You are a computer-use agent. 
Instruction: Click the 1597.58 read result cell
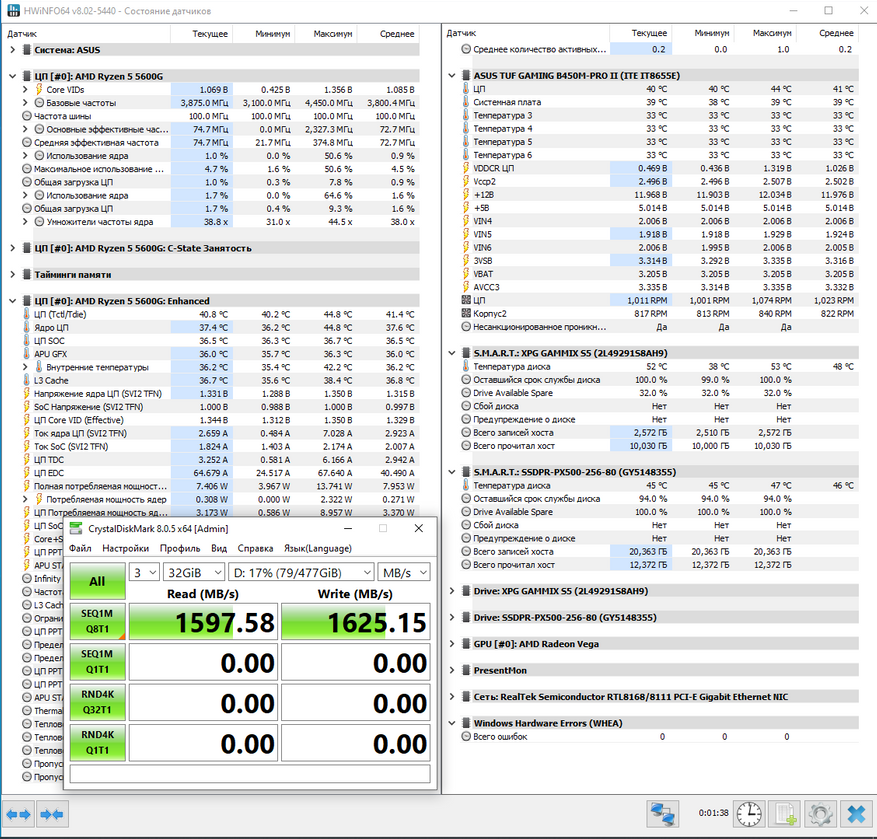[204, 622]
